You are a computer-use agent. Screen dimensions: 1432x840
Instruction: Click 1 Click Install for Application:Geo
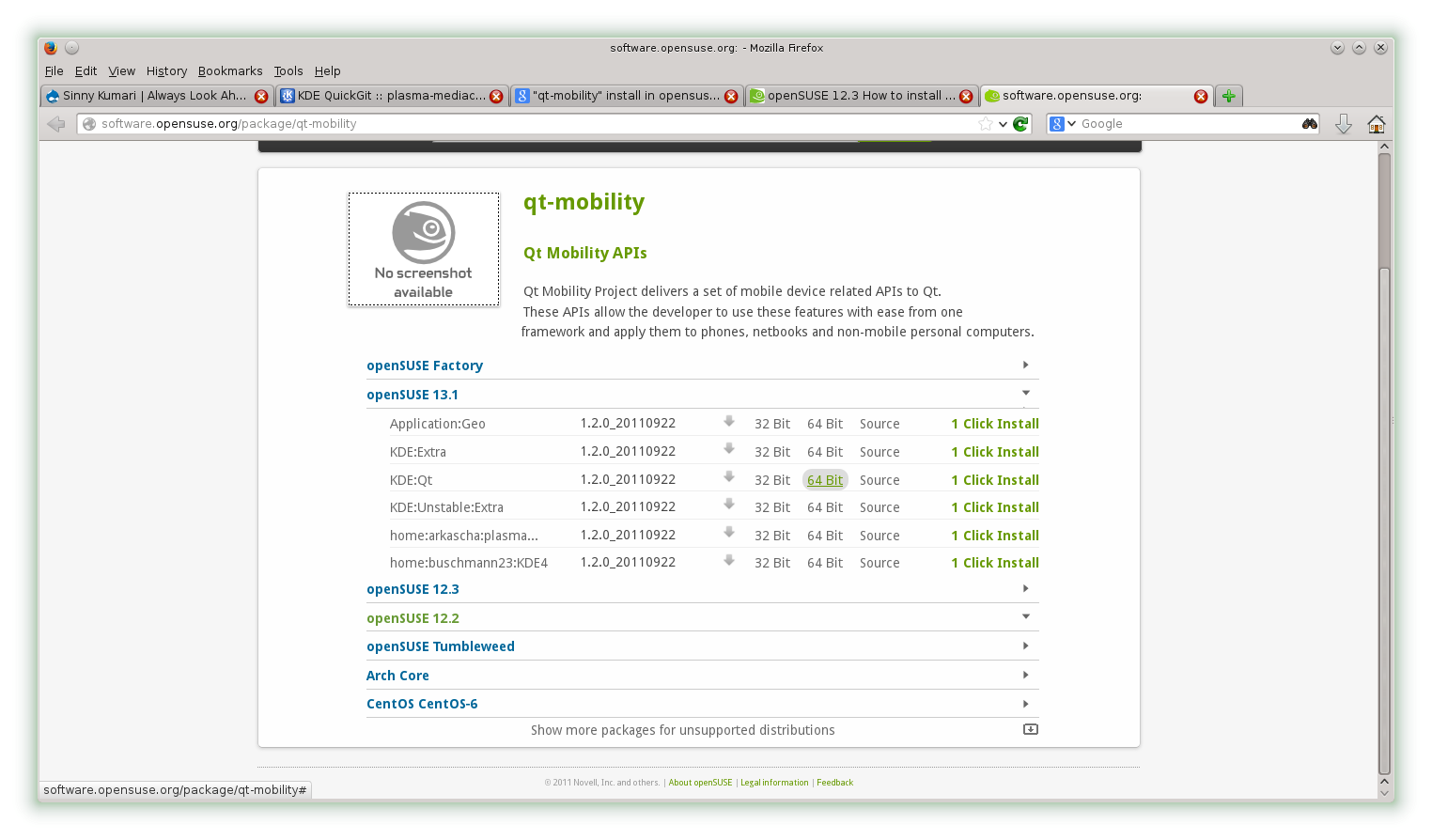tap(995, 424)
